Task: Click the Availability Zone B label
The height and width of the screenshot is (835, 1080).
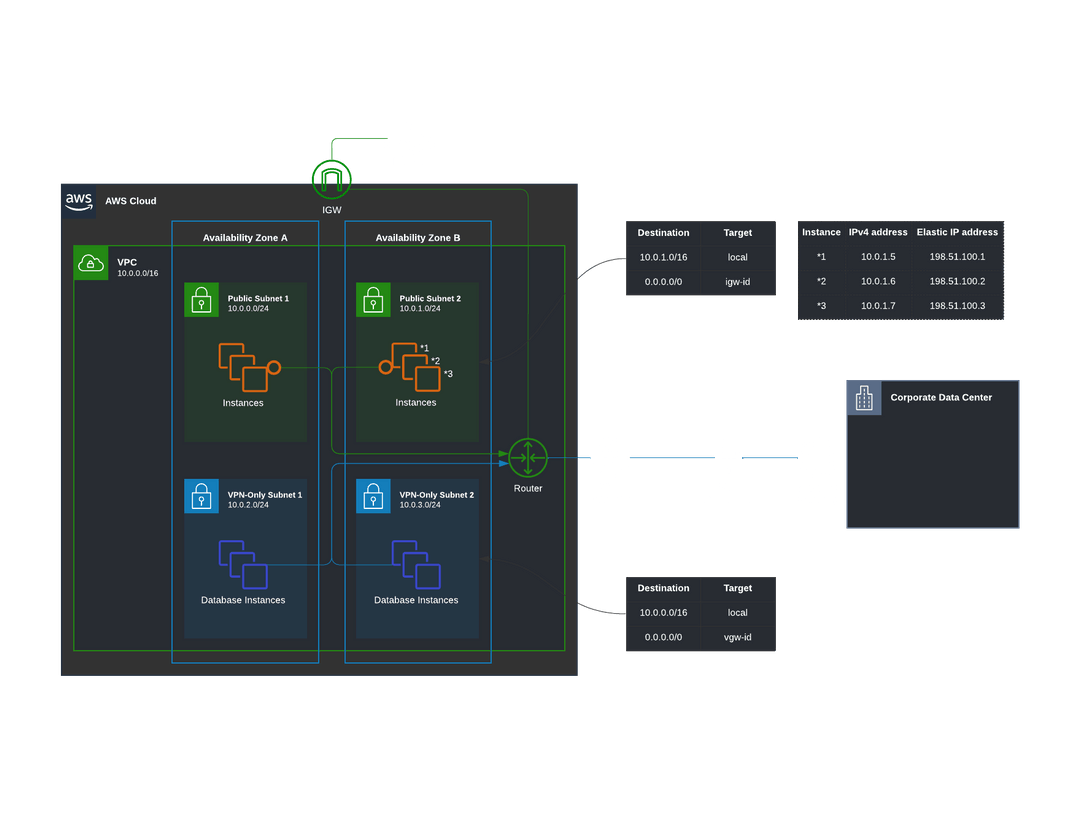Action: pyautogui.click(x=417, y=237)
